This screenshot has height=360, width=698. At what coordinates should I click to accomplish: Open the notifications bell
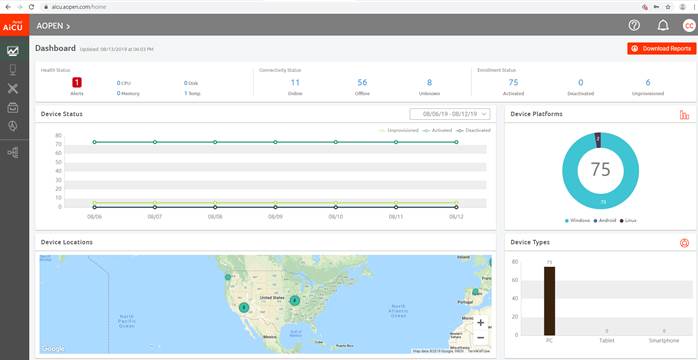pyautogui.click(x=663, y=25)
